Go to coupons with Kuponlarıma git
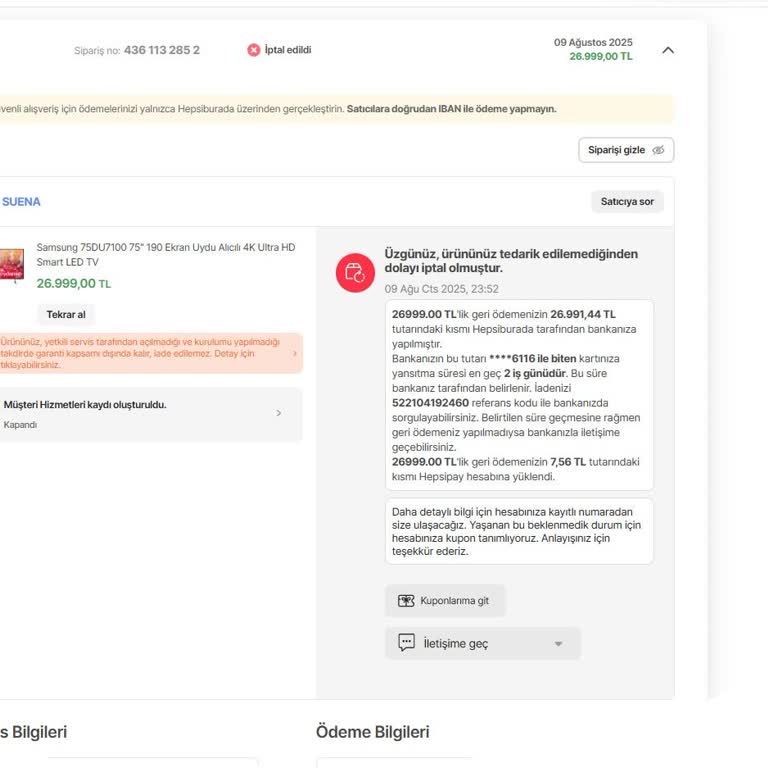The image size is (768, 768). click(x=445, y=600)
